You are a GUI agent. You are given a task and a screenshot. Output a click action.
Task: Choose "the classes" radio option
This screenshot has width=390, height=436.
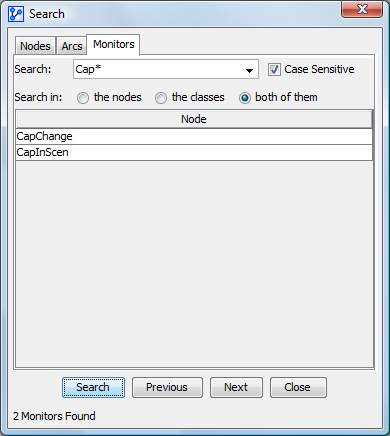tap(161, 98)
